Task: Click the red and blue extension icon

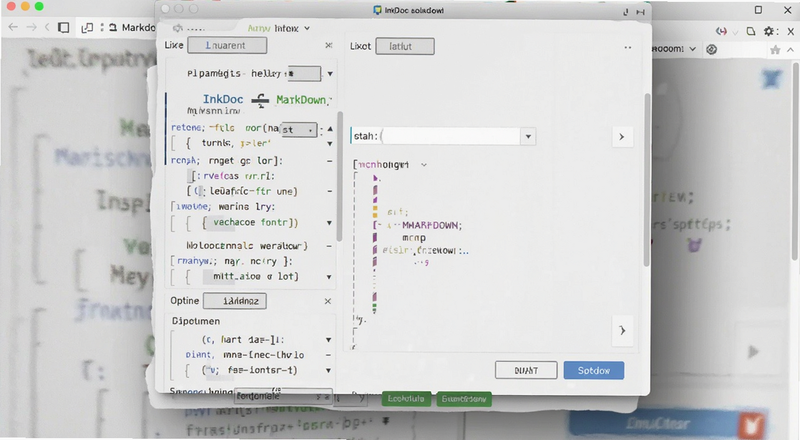Action: pos(721,32)
